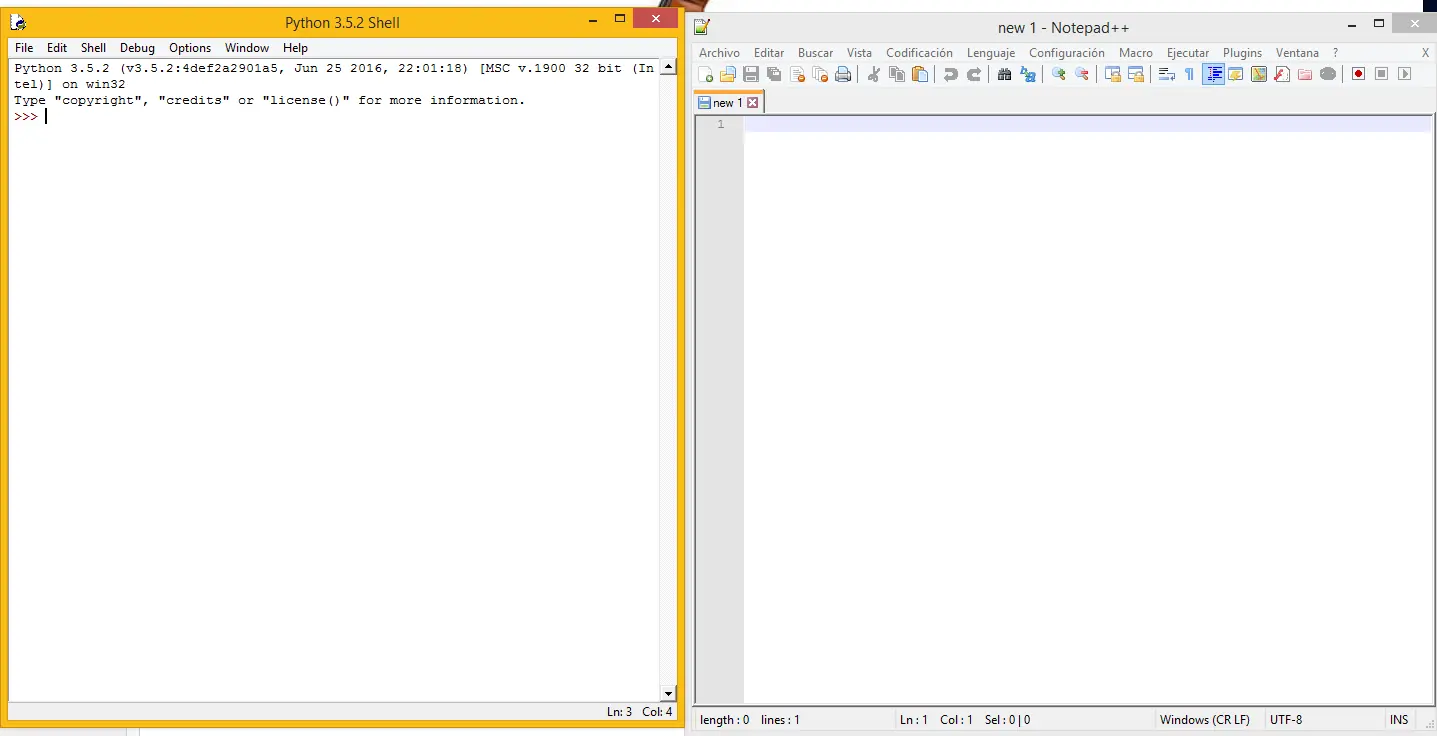Click 'length : 0' in the status bar
The height and width of the screenshot is (736, 1437).
coord(725,720)
